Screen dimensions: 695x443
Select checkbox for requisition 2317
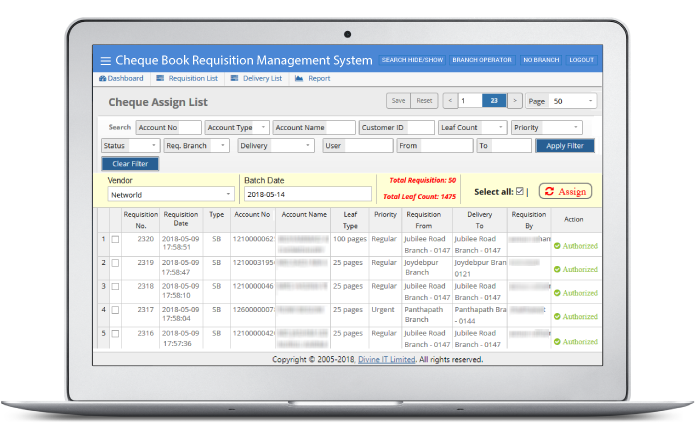click(115, 310)
